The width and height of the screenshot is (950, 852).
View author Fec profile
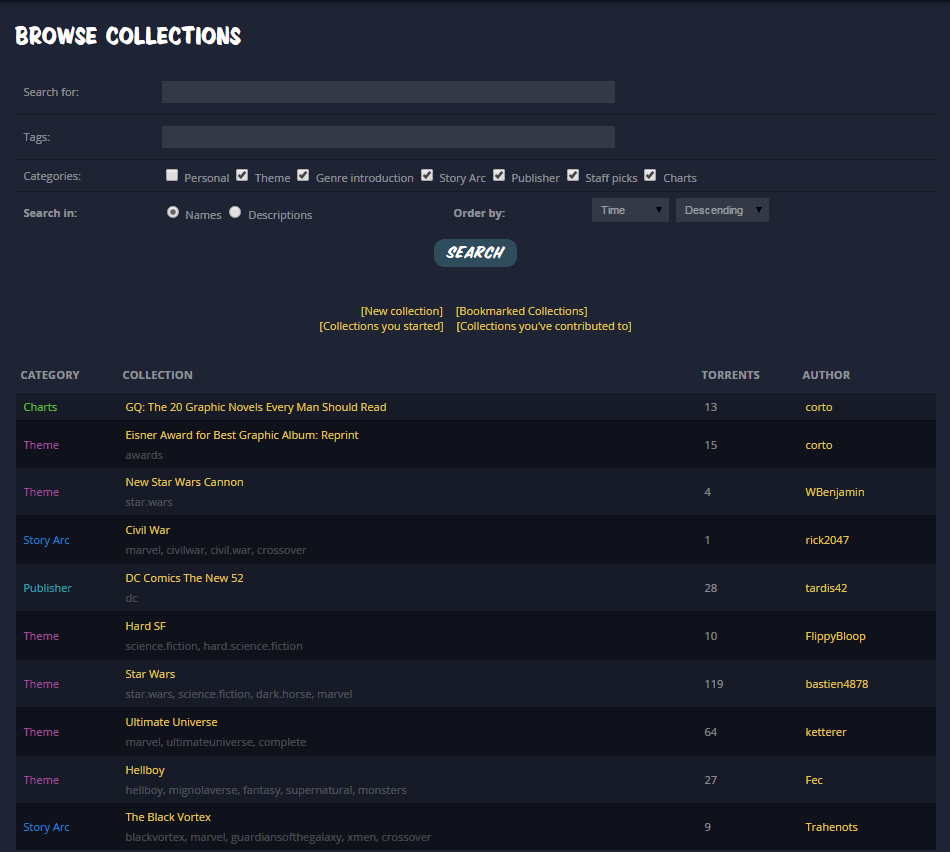coord(814,780)
